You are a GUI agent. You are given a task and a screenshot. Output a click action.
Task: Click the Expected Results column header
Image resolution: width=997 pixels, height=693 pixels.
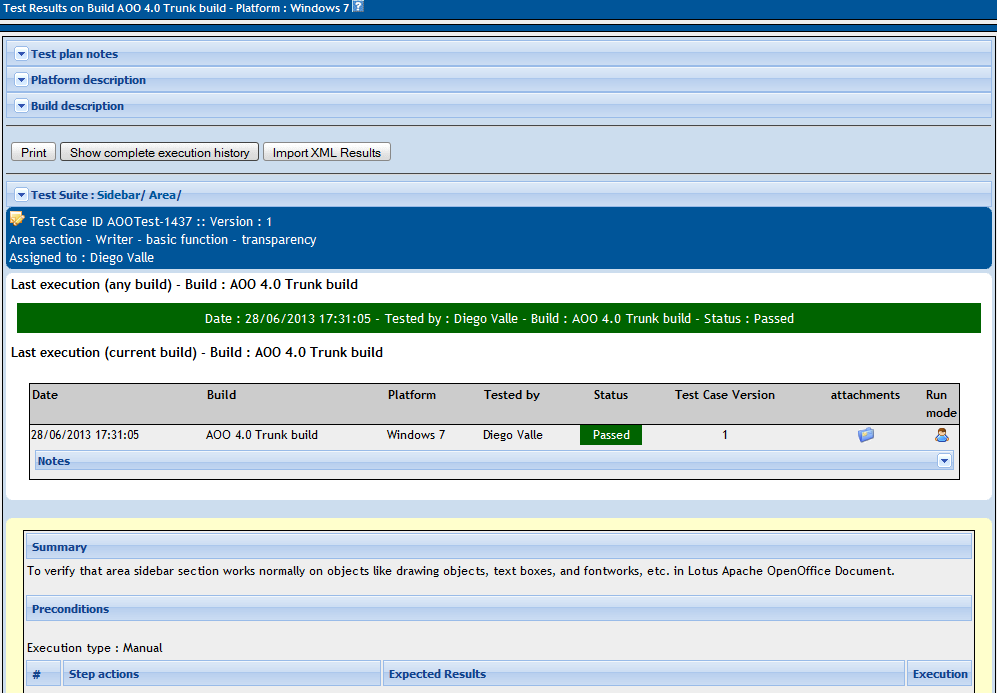(x=643, y=674)
